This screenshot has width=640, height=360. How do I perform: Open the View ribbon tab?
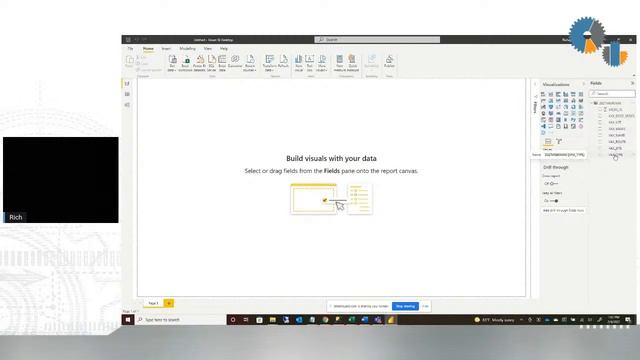(x=207, y=49)
